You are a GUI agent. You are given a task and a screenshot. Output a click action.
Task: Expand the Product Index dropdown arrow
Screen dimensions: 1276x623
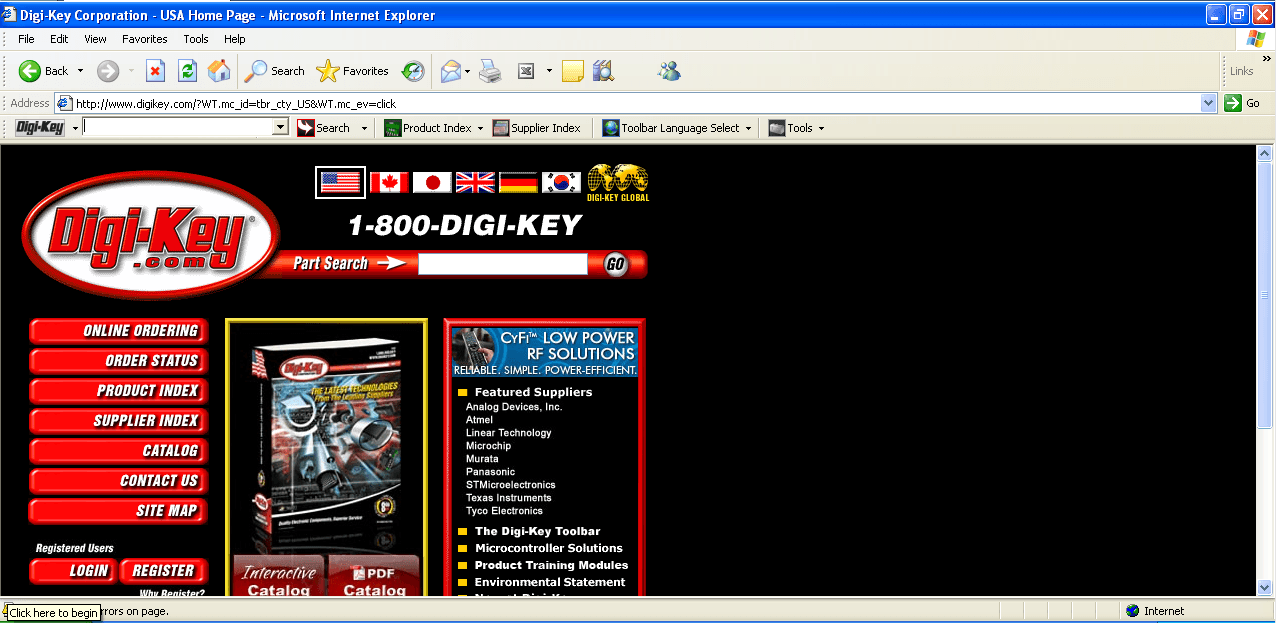[480, 128]
